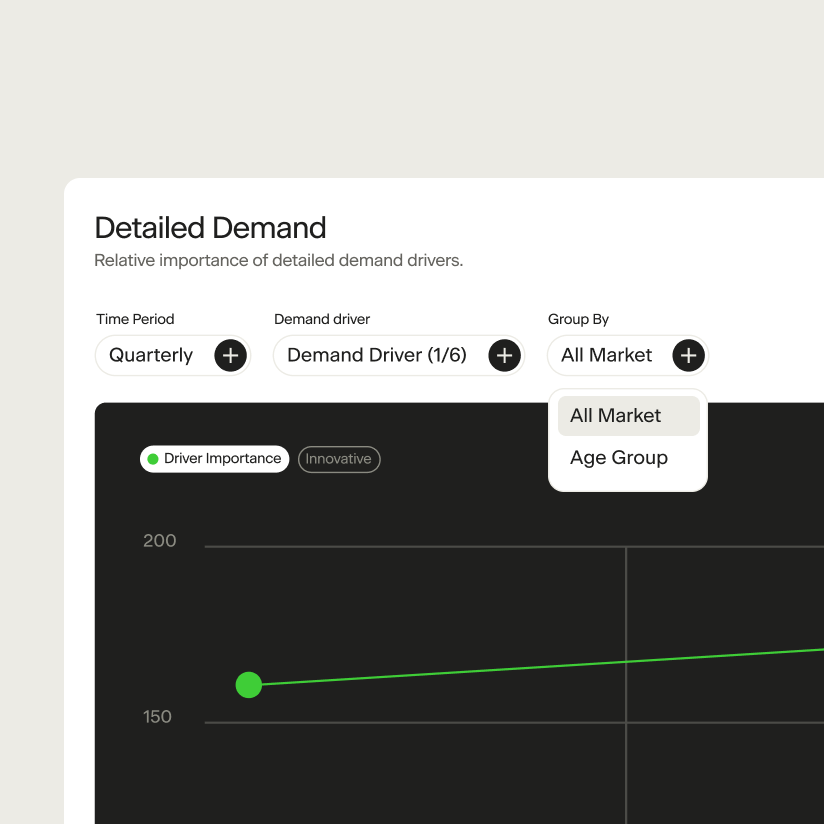Click the plus icon on the Quarterly selector
This screenshot has height=824, width=824.
point(231,355)
